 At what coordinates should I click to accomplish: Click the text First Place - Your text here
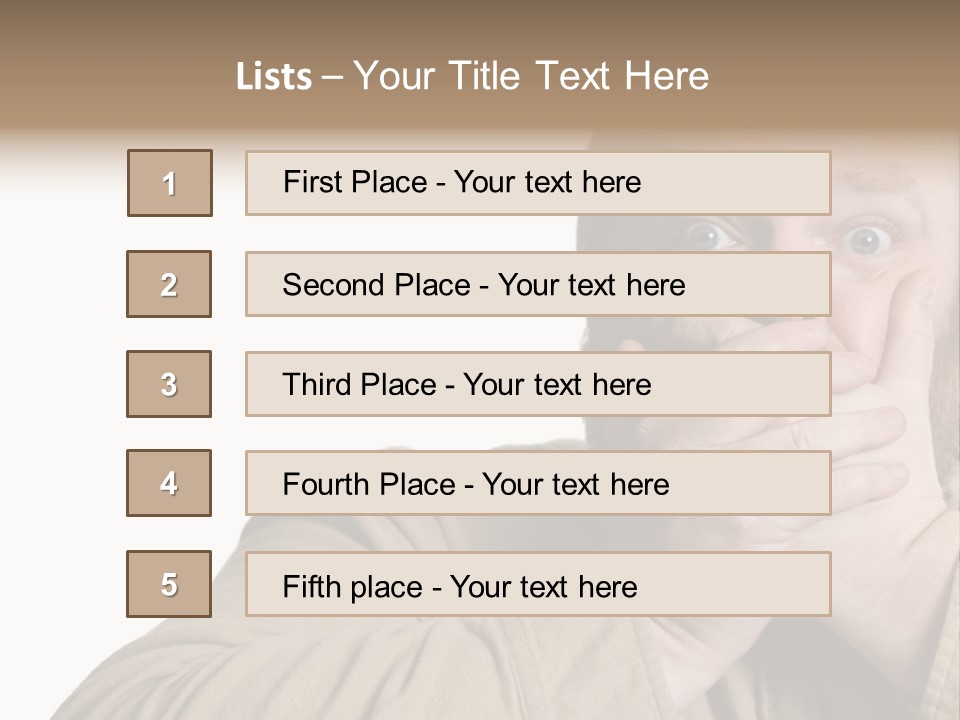click(462, 182)
